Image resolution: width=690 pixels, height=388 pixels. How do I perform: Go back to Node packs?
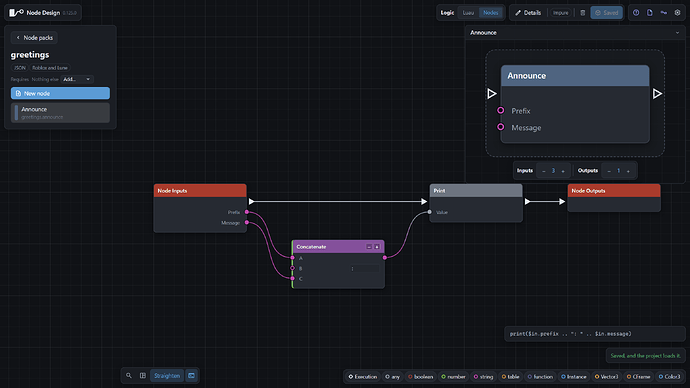tap(34, 38)
